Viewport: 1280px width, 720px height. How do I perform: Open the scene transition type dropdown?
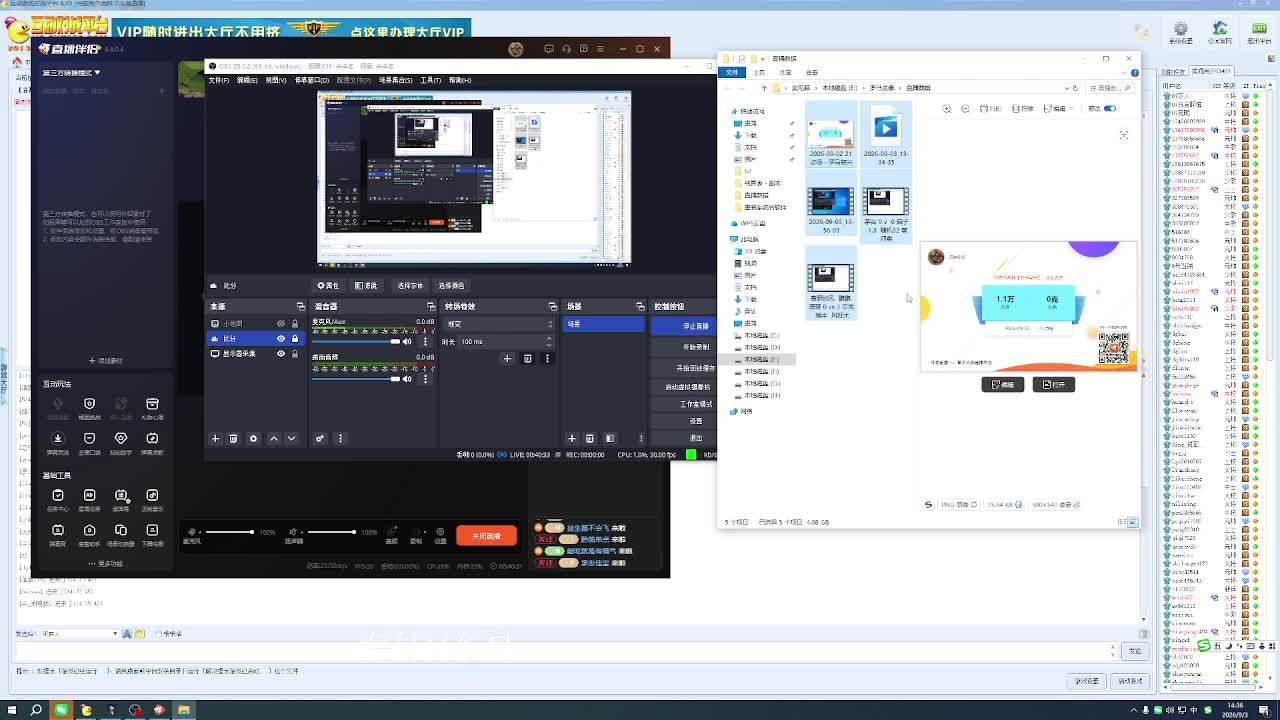coord(499,324)
